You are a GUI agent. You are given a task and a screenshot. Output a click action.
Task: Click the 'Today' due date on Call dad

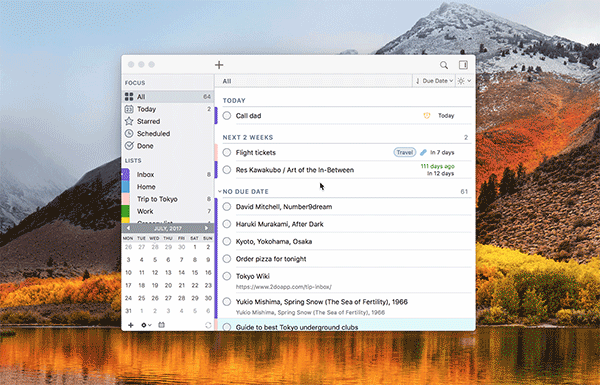click(x=446, y=116)
